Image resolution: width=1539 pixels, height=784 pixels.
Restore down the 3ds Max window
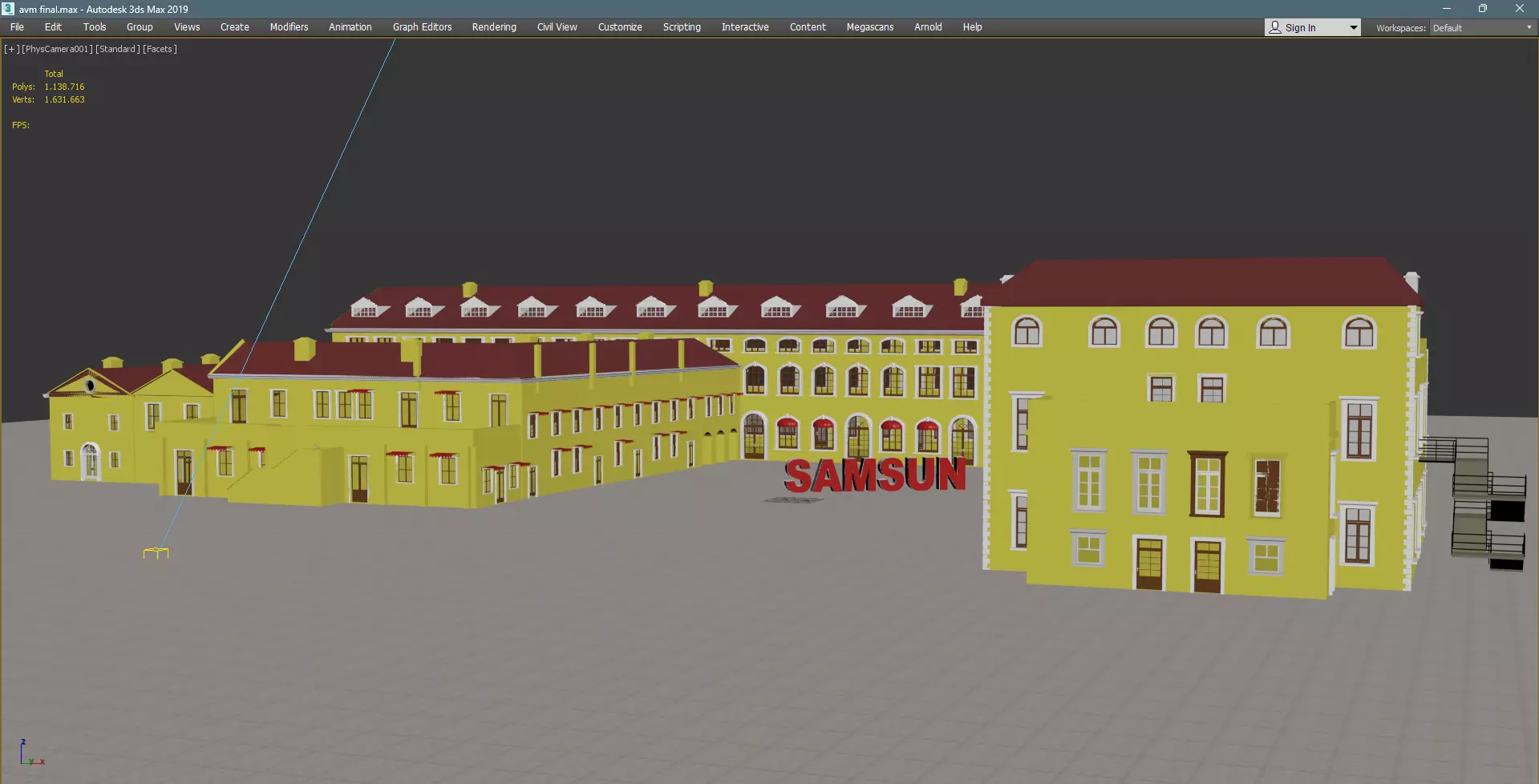pyautogui.click(x=1482, y=9)
